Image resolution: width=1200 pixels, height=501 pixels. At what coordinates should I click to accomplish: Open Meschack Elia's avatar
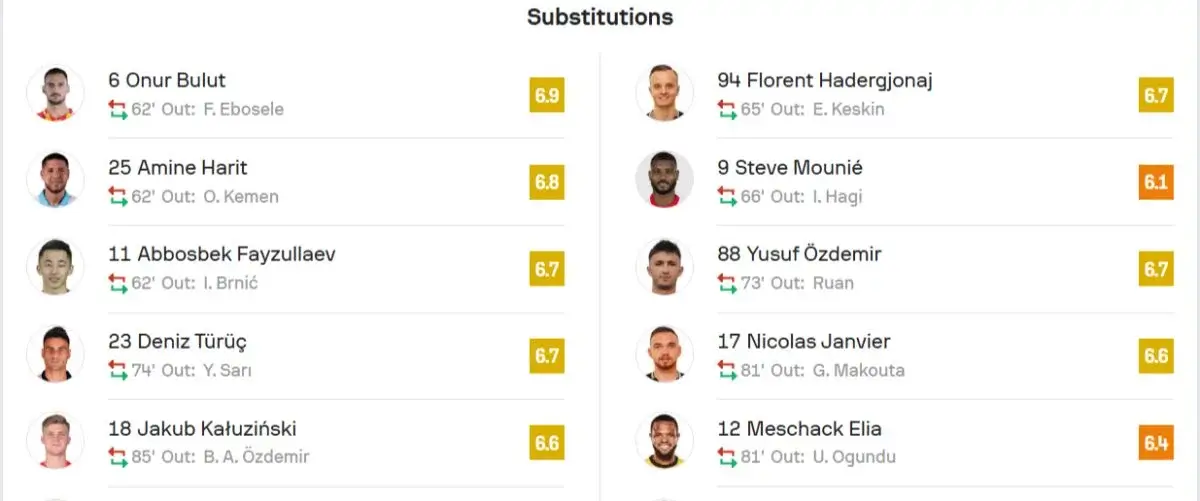665,442
